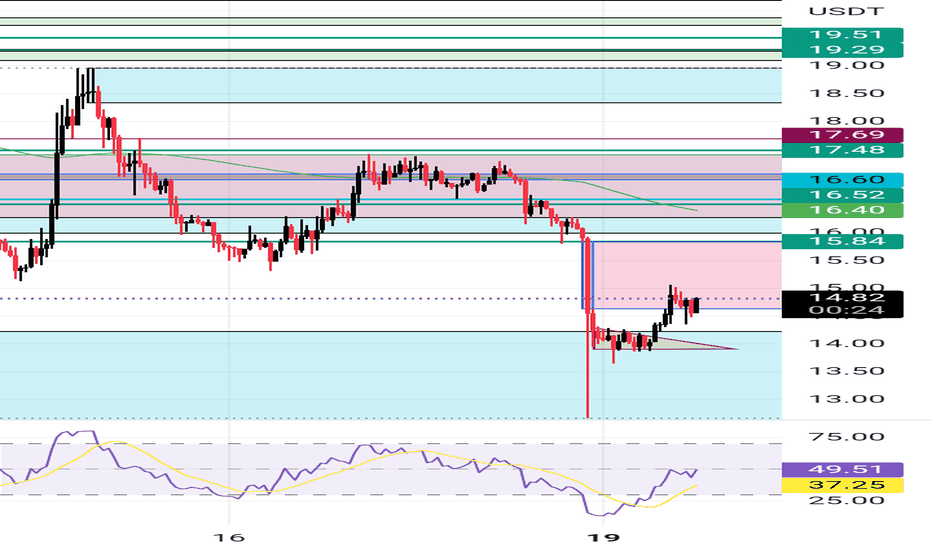Click the current price 14.82 label
The height and width of the screenshot is (550, 932).
click(x=842, y=298)
